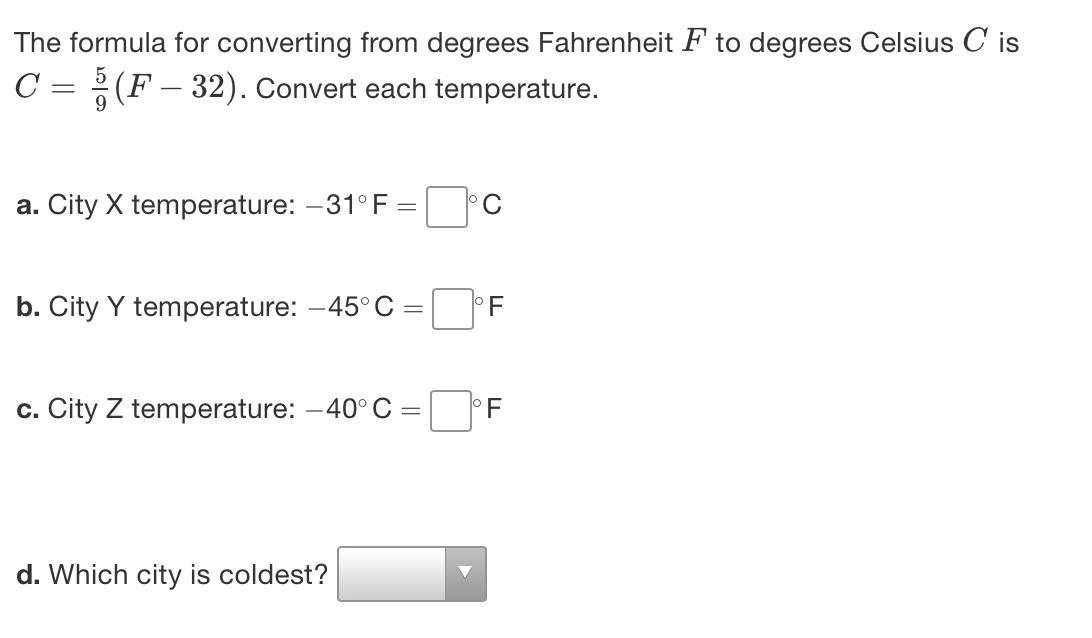This screenshot has height=638, width=1092.
Task: Click the formula C = 5/9(F − 32)
Action: [129, 89]
